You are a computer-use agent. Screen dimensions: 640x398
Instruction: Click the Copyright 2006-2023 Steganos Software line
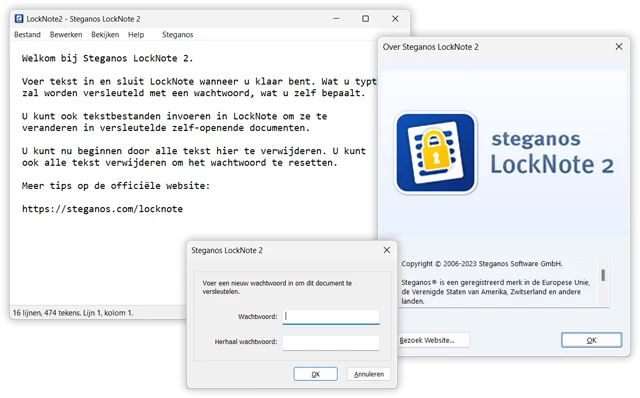(482, 264)
